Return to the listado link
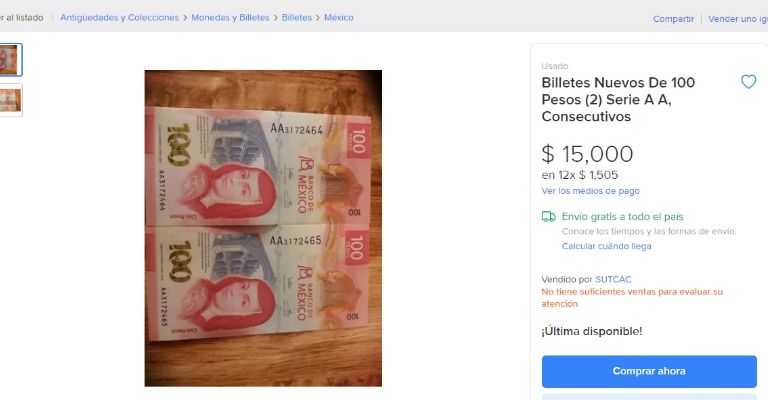The image size is (768, 400). [x=22, y=18]
